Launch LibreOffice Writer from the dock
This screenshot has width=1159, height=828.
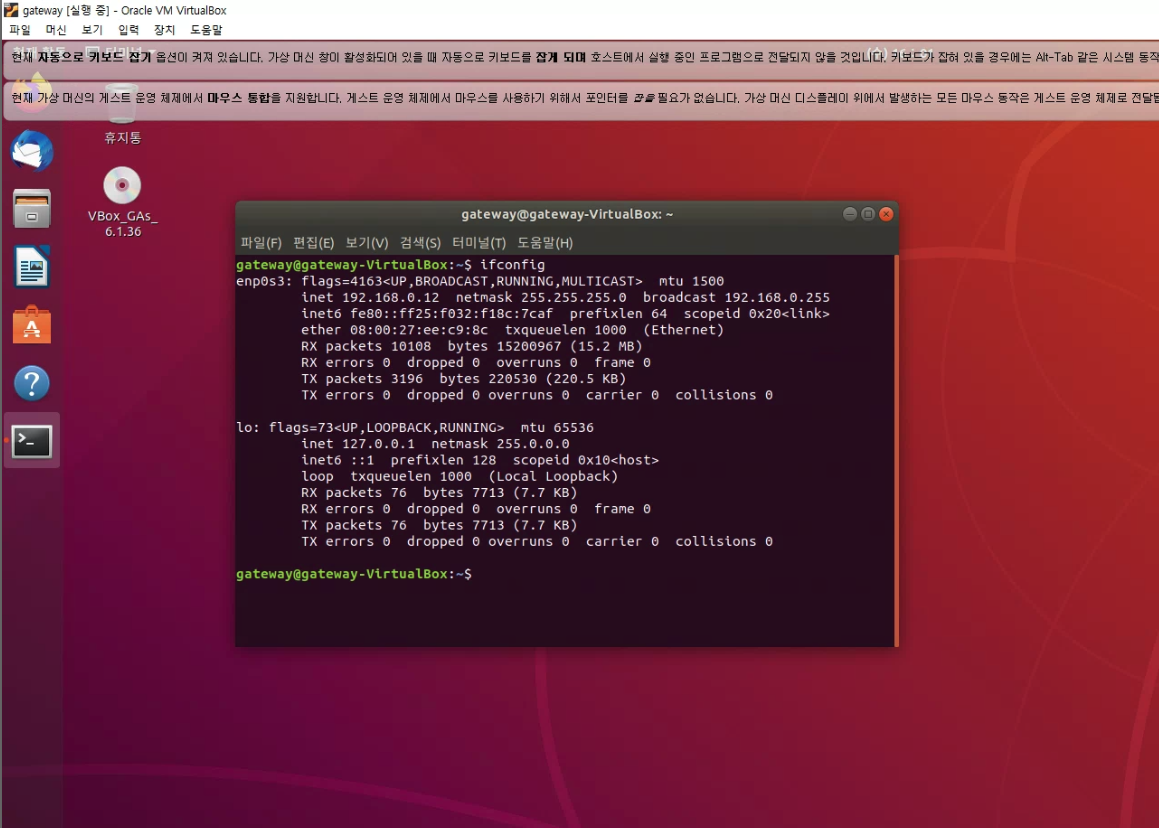[32, 267]
